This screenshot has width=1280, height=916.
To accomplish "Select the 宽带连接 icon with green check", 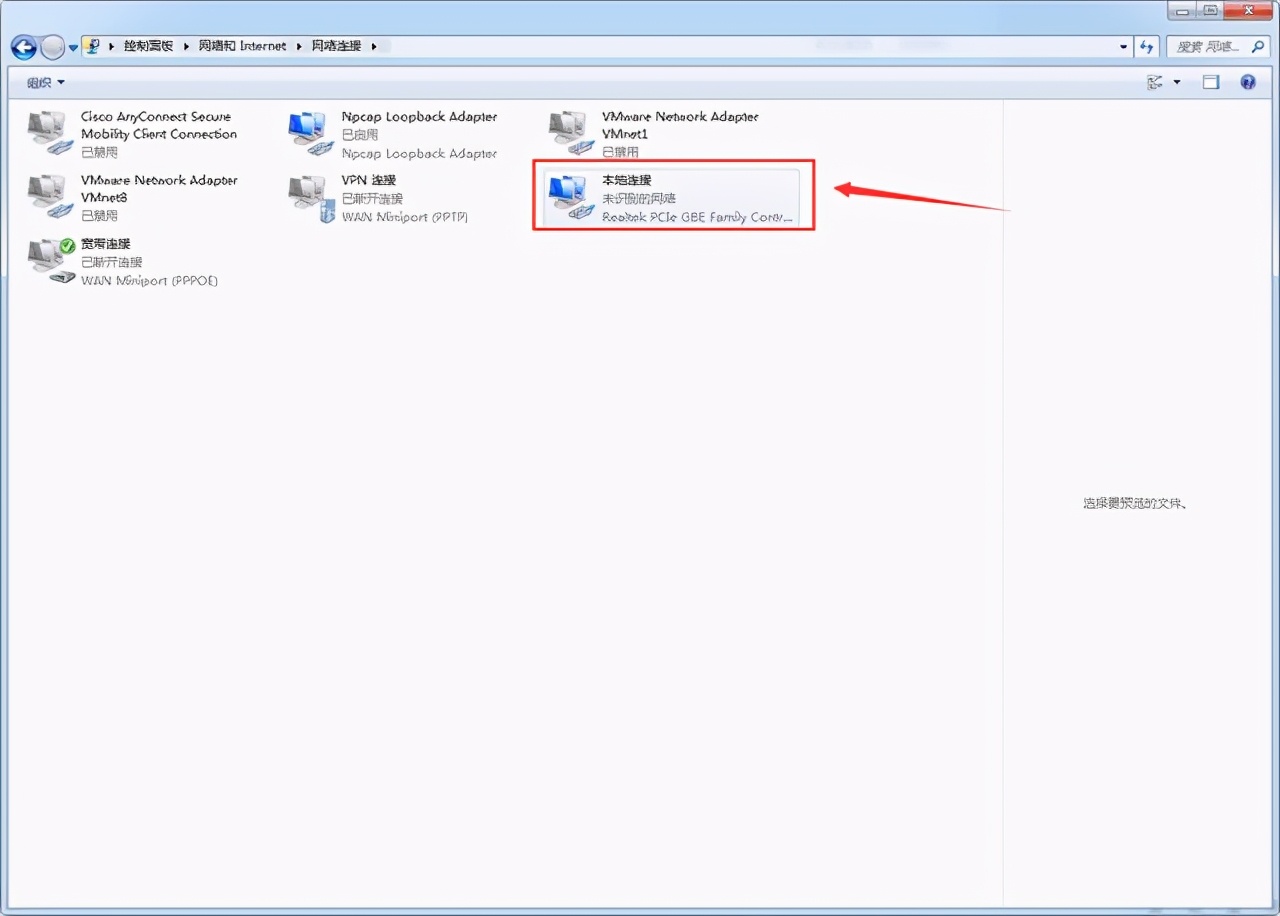I will point(52,261).
